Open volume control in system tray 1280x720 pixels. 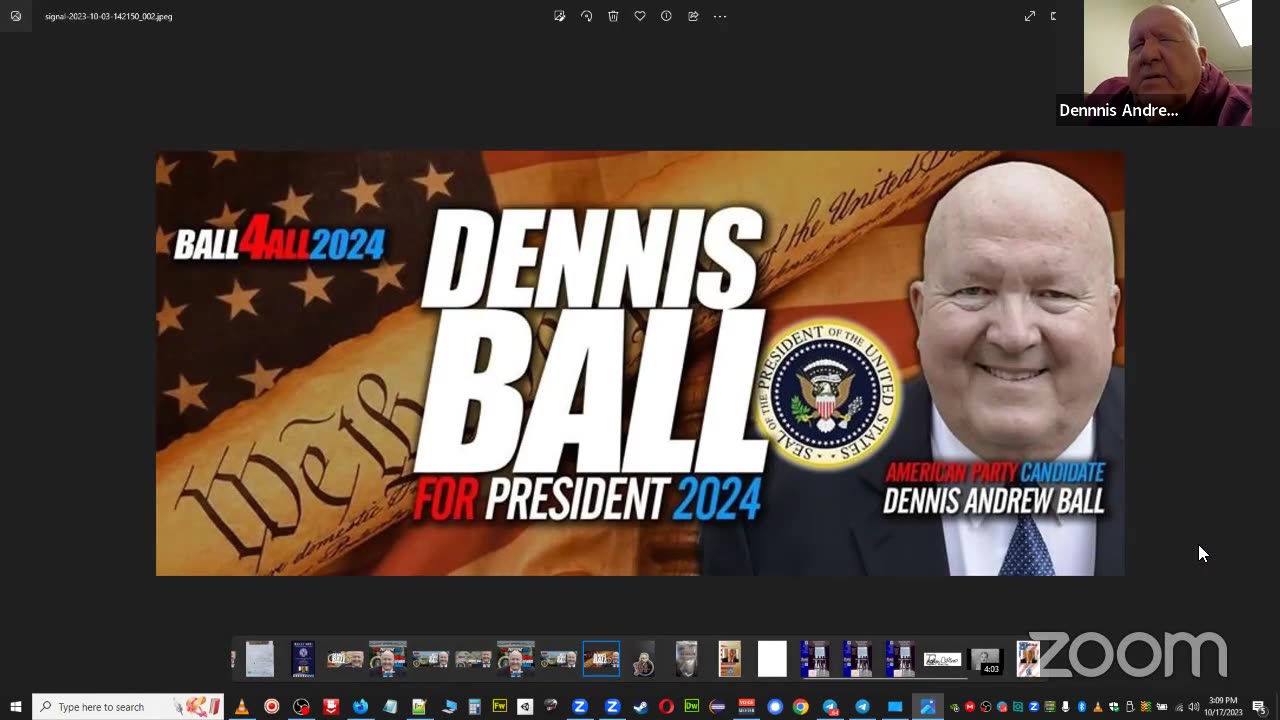coord(1194,707)
